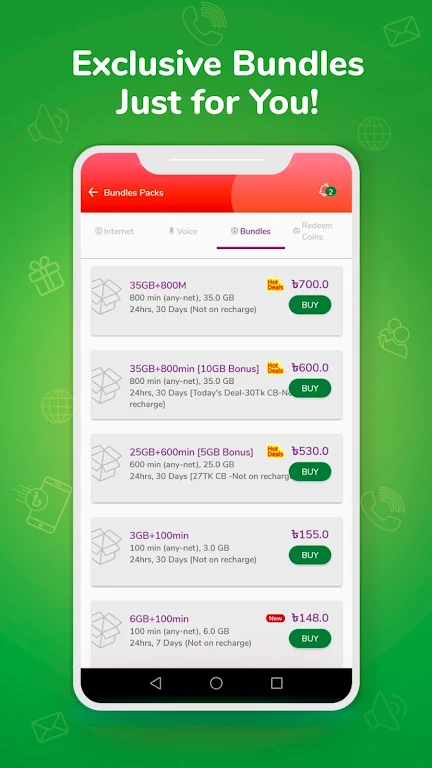Viewport: 432px width, 768px height.
Task: Open notifications bell with badge 2
Action: pyautogui.click(x=327, y=191)
